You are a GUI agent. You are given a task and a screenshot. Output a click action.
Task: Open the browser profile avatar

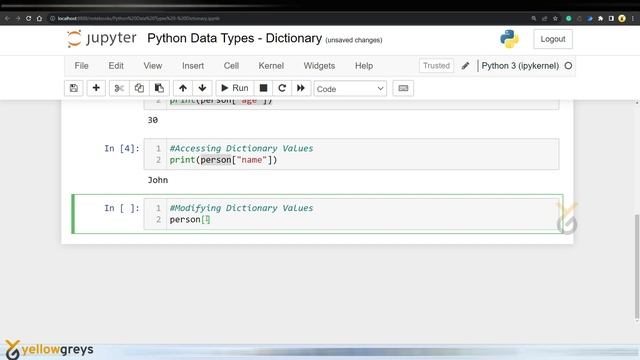tap(622, 18)
